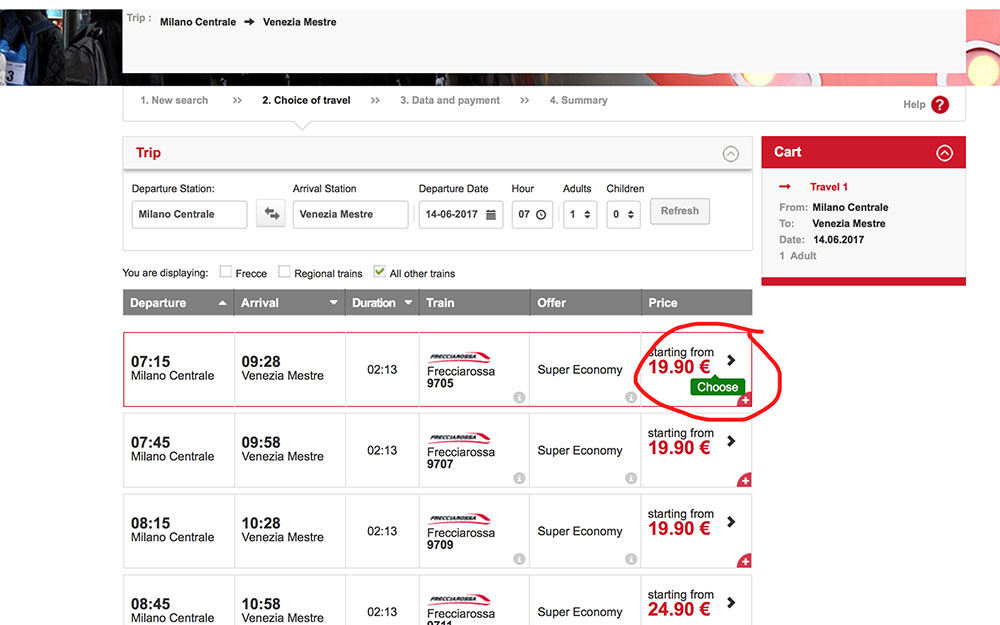The height and width of the screenshot is (625, 1000).
Task: Click the Offer column header
Action: 585,303
